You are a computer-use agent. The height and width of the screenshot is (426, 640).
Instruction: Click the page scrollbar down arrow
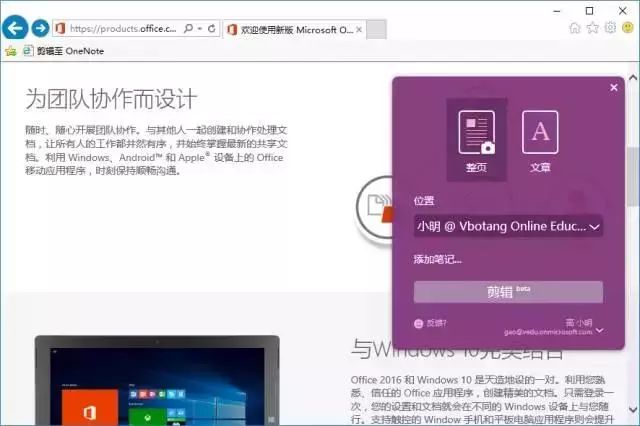[x=633, y=410]
